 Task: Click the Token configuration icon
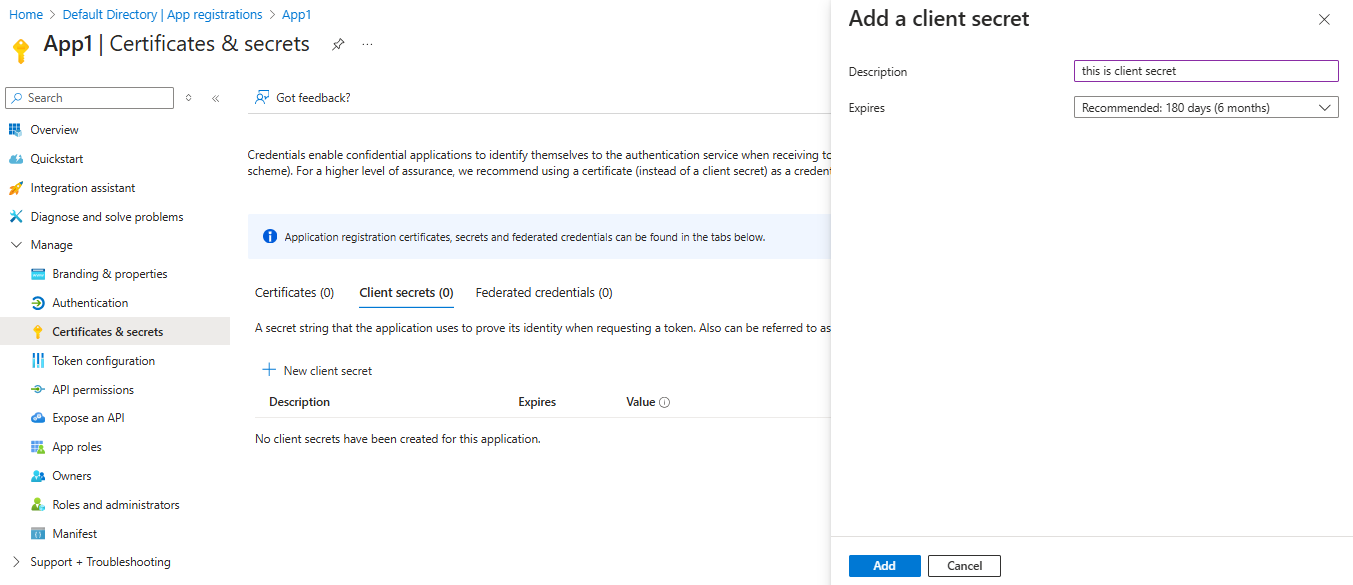click(38, 361)
